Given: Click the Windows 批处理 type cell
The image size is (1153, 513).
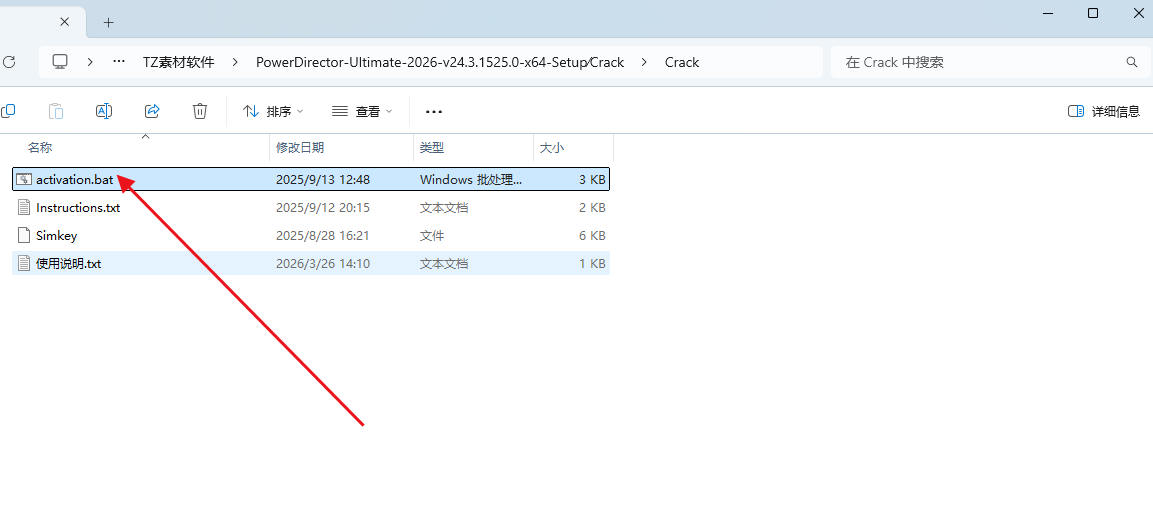Looking at the screenshot, I should coord(471,179).
